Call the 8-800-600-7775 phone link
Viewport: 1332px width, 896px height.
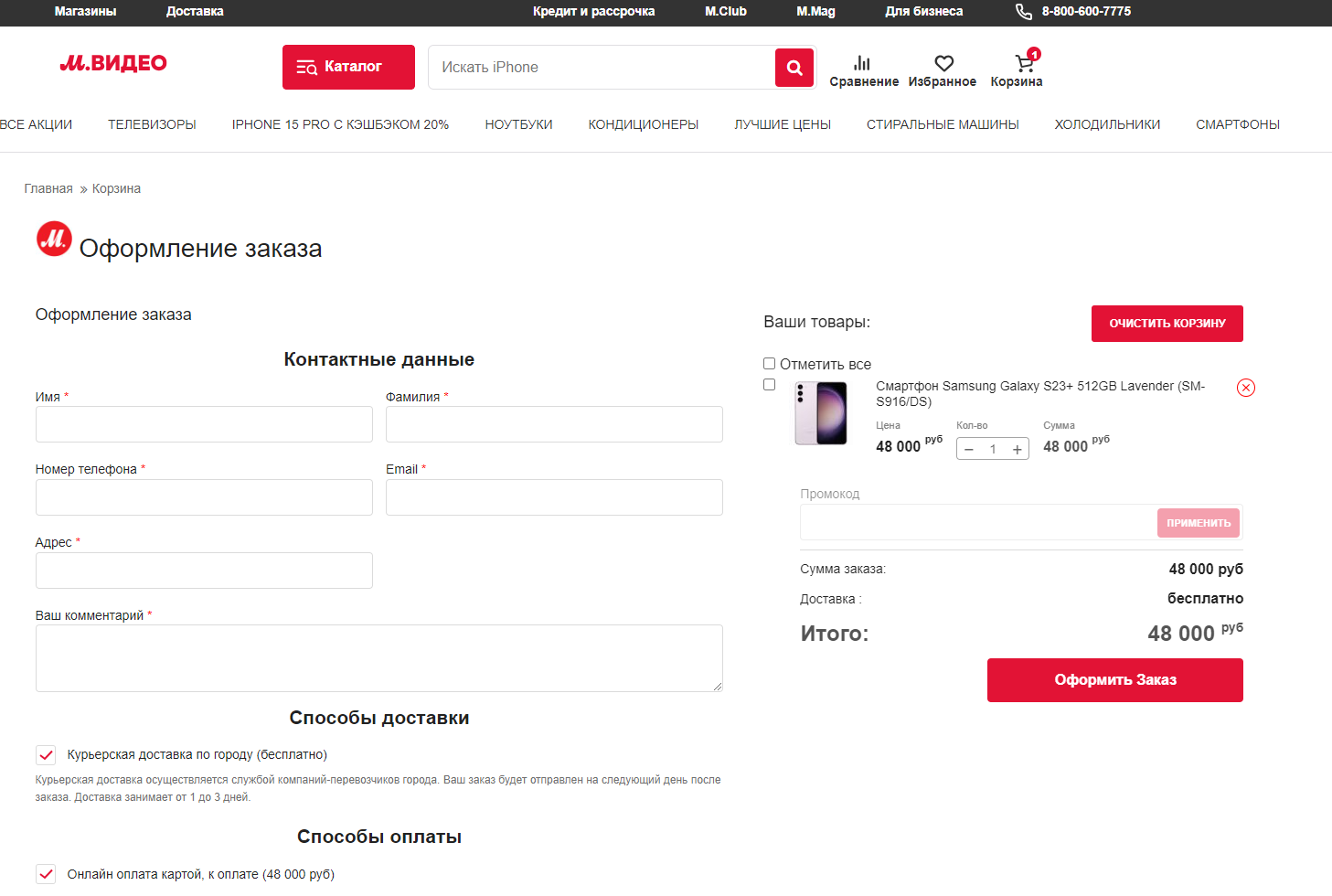tap(1073, 12)
